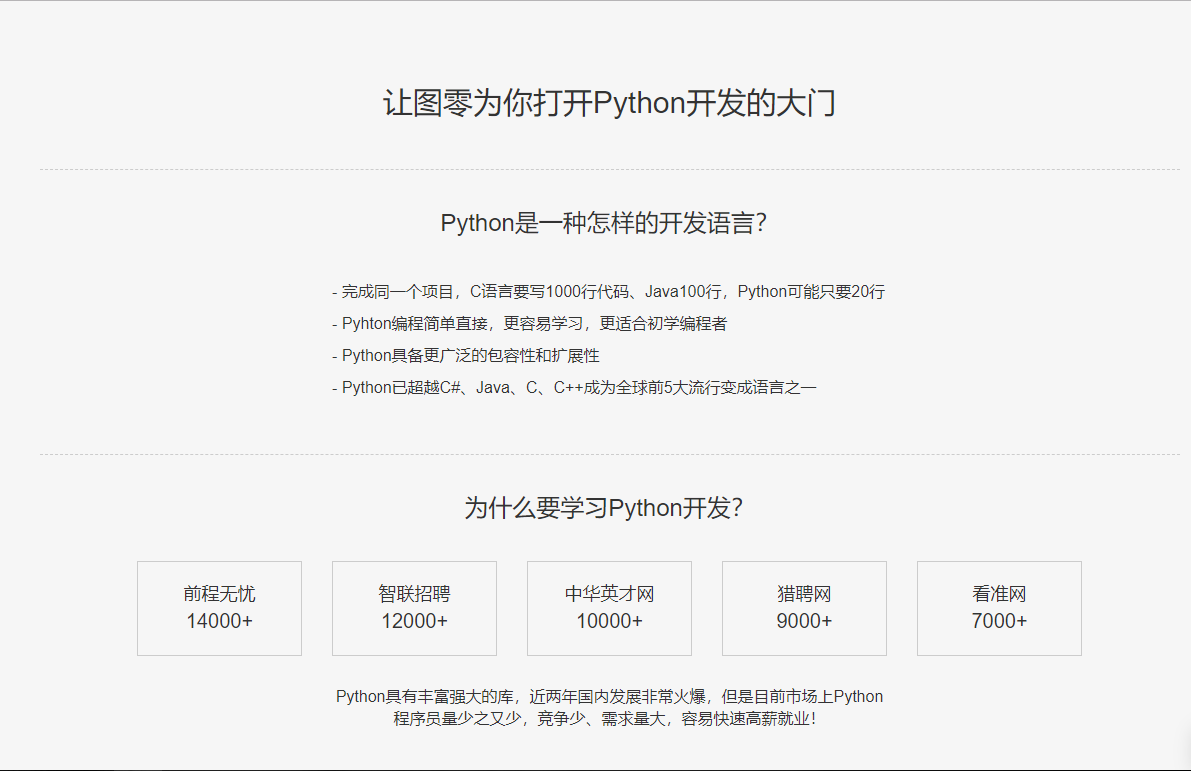
Task: Click the 9000+ statistic text
Action: [804, 621]
